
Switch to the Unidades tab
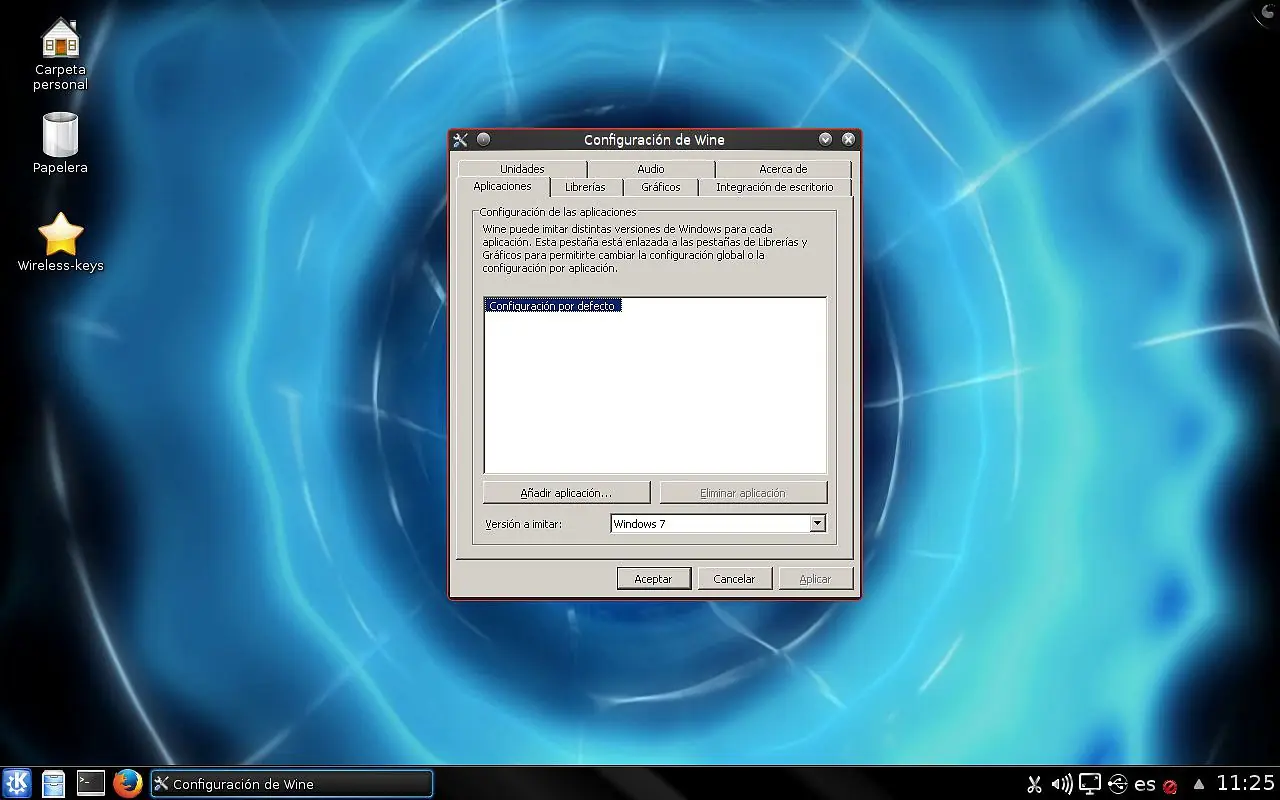[522, 169]
